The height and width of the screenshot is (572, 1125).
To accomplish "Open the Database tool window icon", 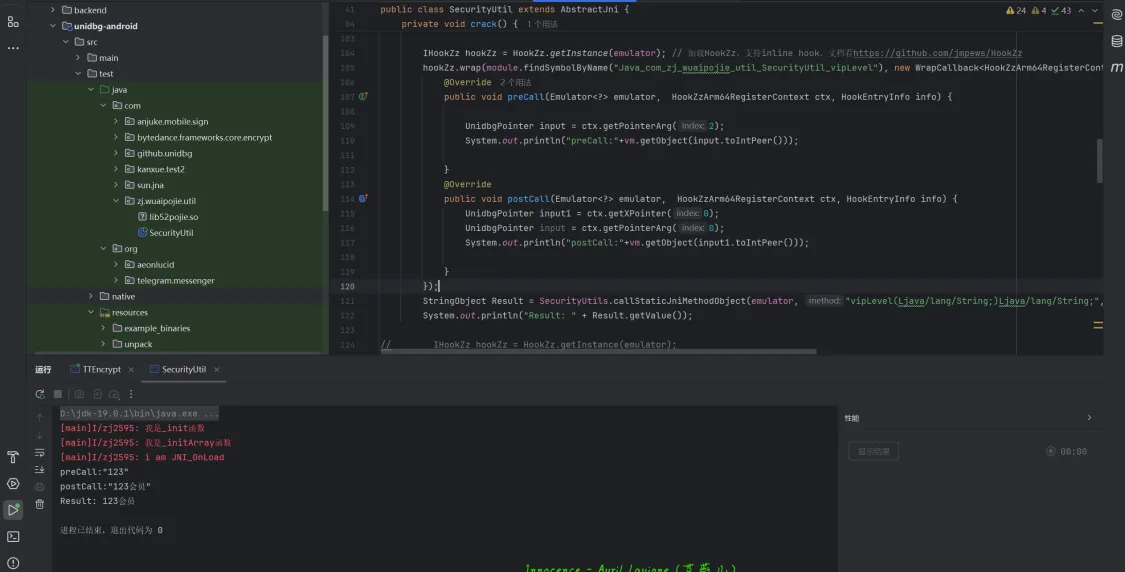I will point(1116,41).
